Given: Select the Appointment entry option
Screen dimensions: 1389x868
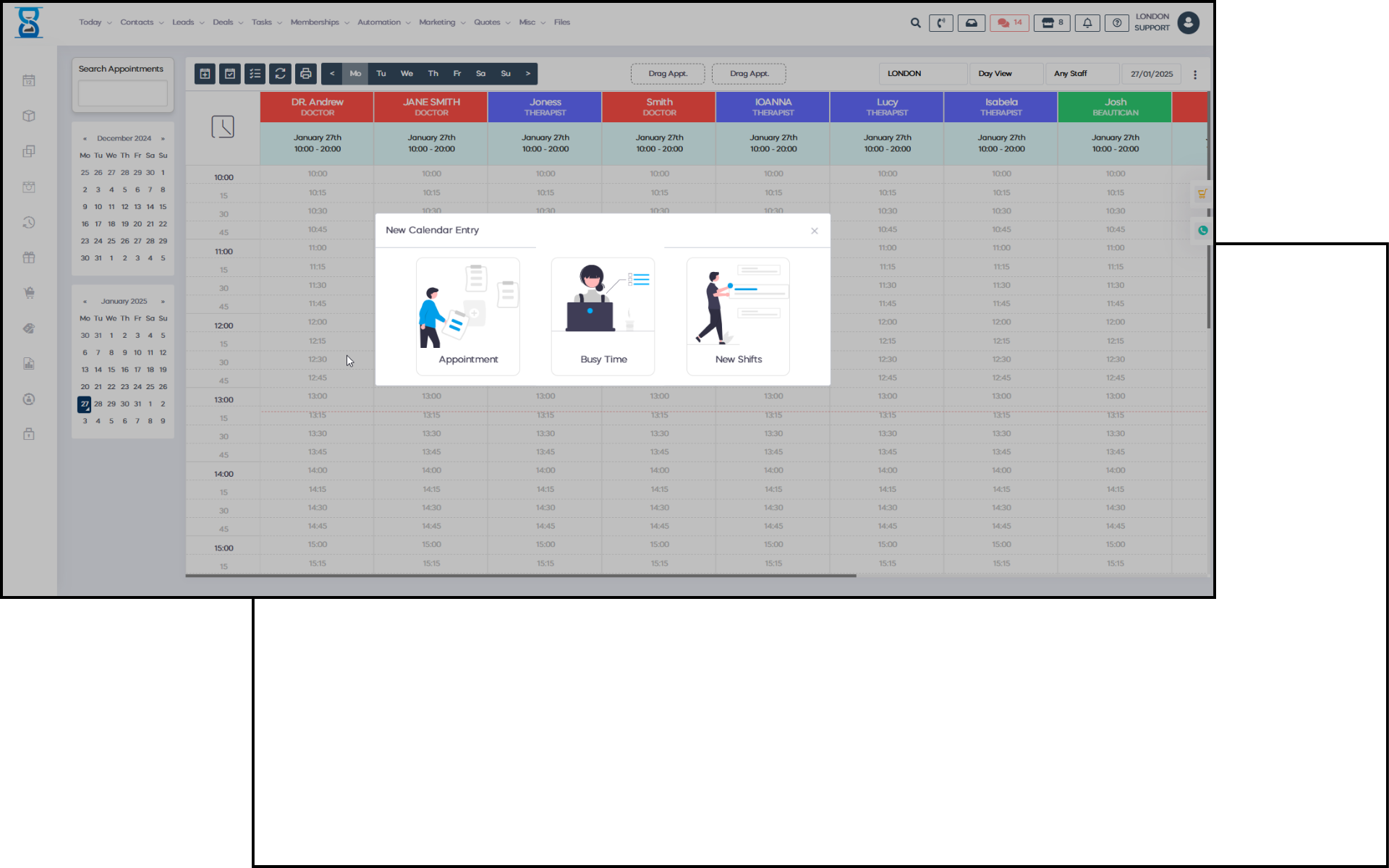Looking at the screenshot, I should point(467,316).
